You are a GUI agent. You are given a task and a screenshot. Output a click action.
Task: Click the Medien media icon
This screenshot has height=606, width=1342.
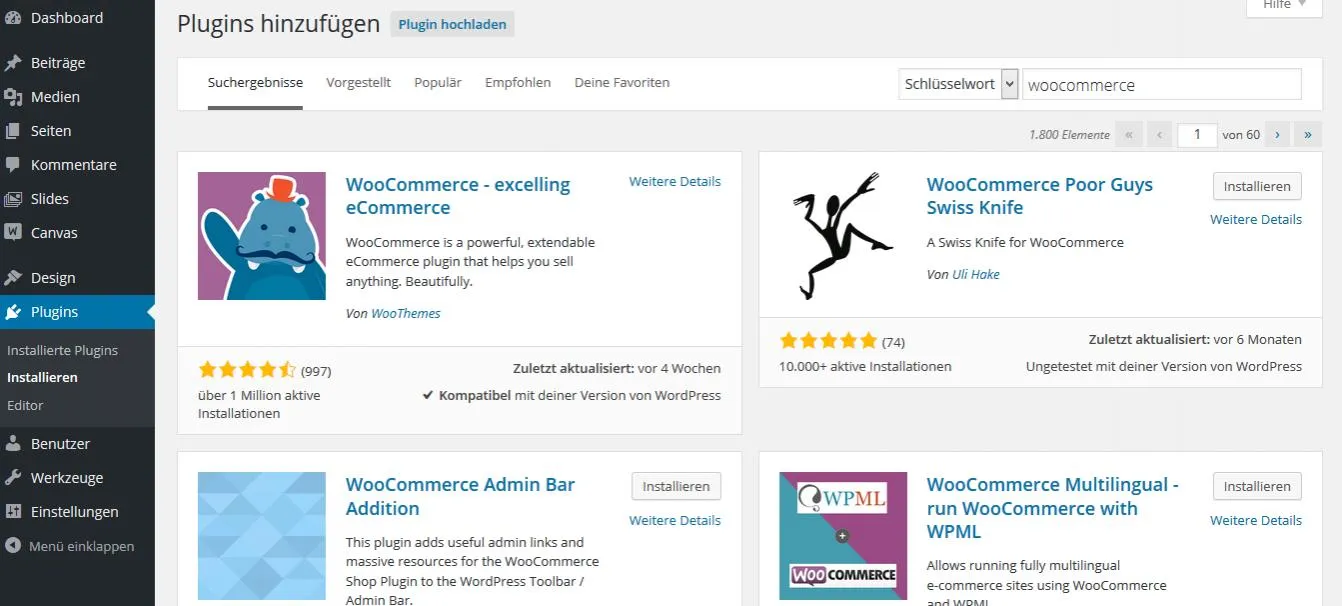(13, 97)
